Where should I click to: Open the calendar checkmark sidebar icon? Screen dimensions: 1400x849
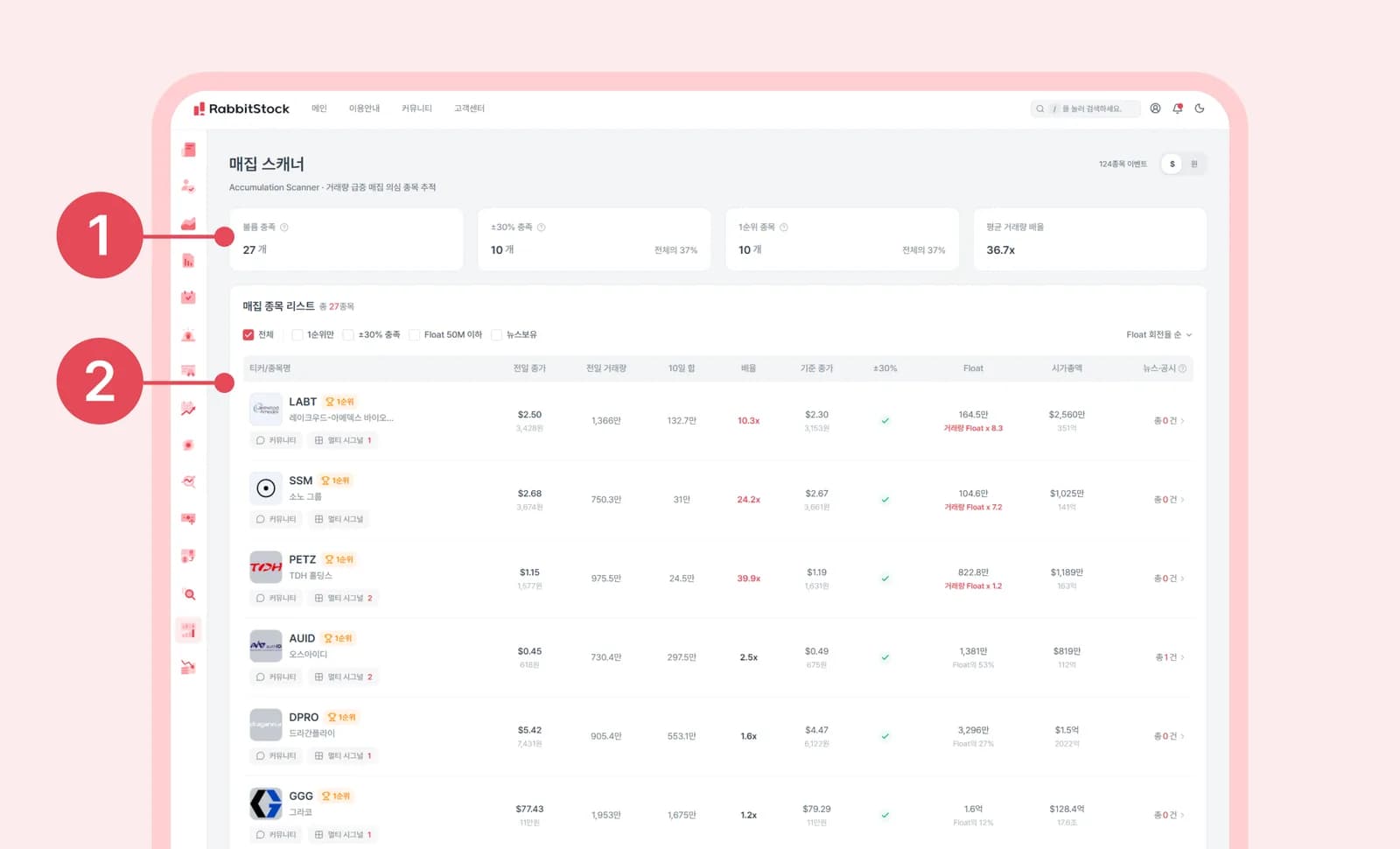[188, 298]
